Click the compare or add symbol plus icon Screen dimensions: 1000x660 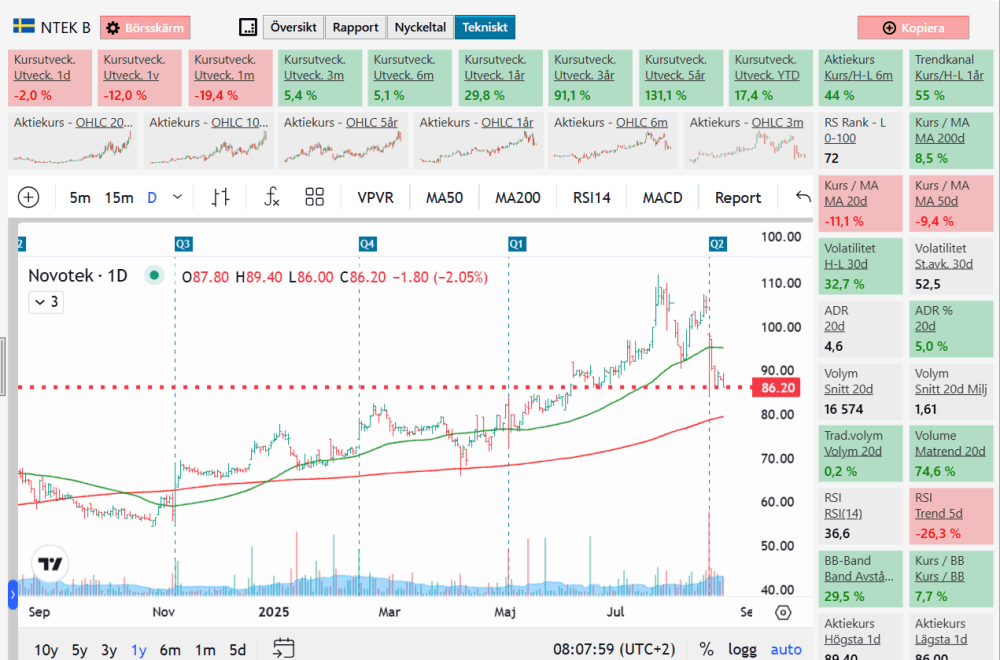(28, 198)
